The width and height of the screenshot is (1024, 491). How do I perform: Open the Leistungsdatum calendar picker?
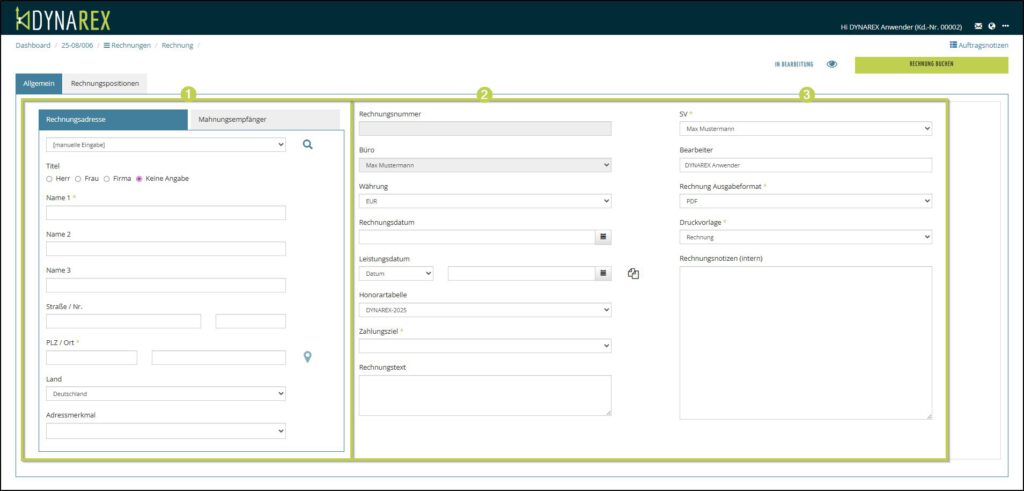(x=603, y=273)
